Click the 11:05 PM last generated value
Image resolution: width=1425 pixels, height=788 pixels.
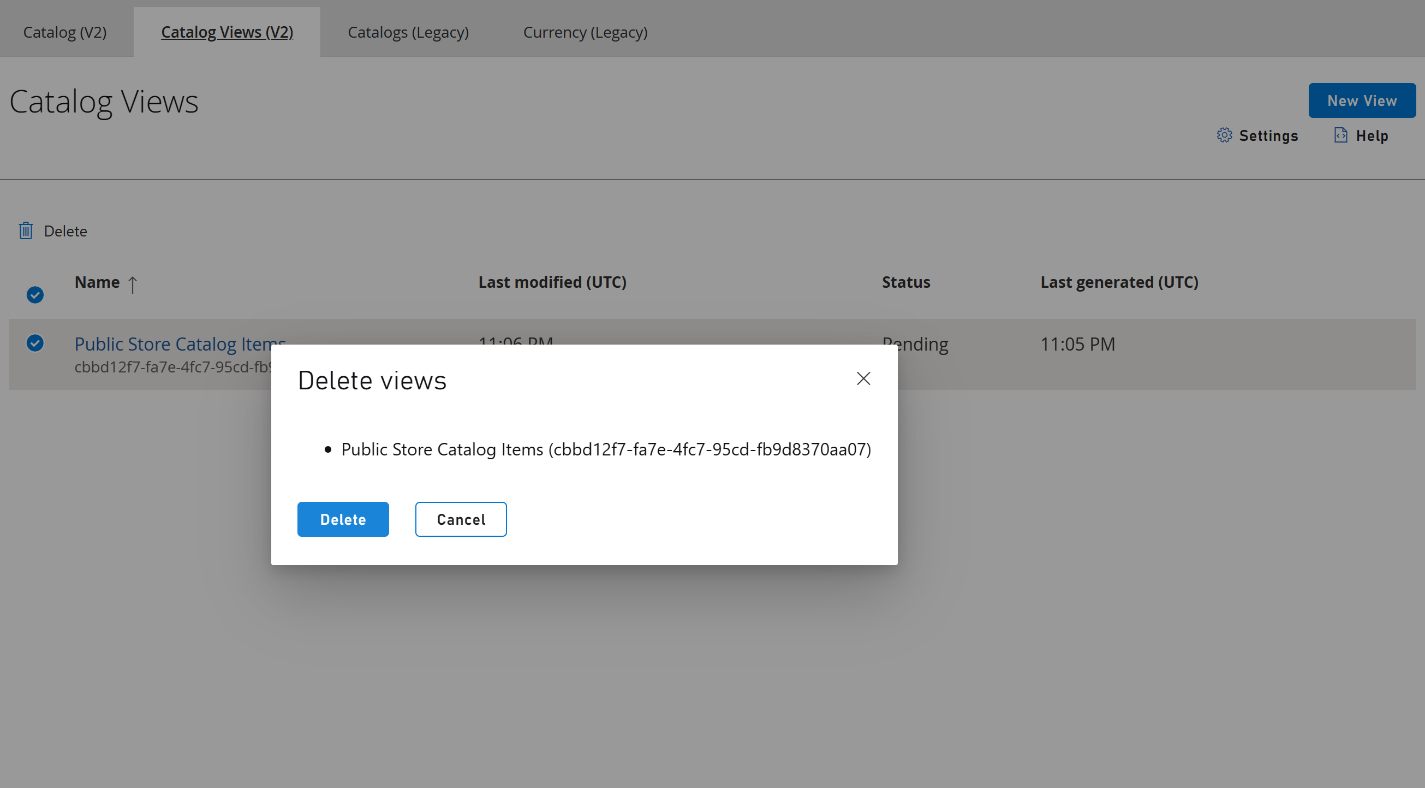point(1077,344)
